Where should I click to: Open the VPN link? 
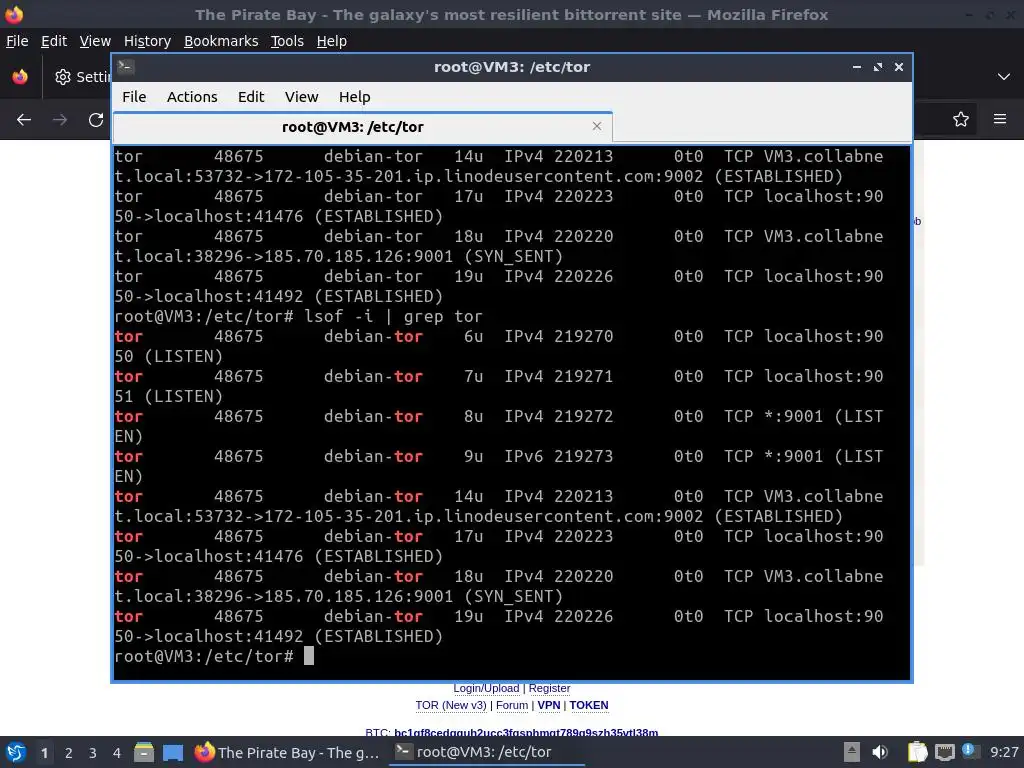[x=549, y=705]
